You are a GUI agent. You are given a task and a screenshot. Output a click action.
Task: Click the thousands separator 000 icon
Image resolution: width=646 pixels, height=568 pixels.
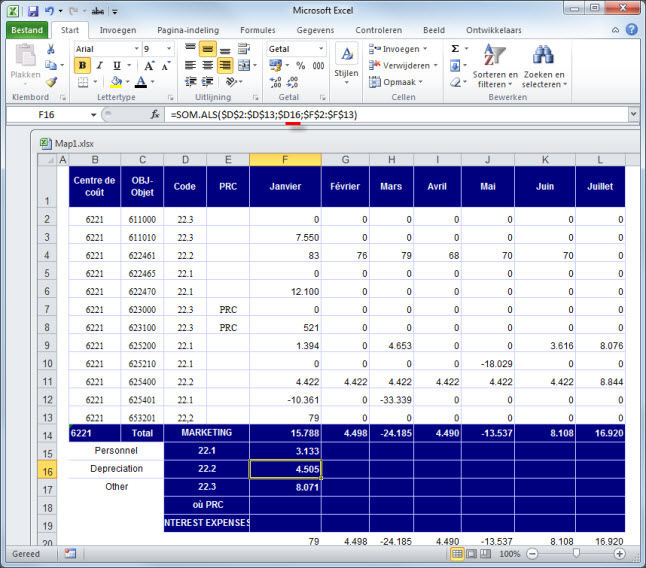318,65
